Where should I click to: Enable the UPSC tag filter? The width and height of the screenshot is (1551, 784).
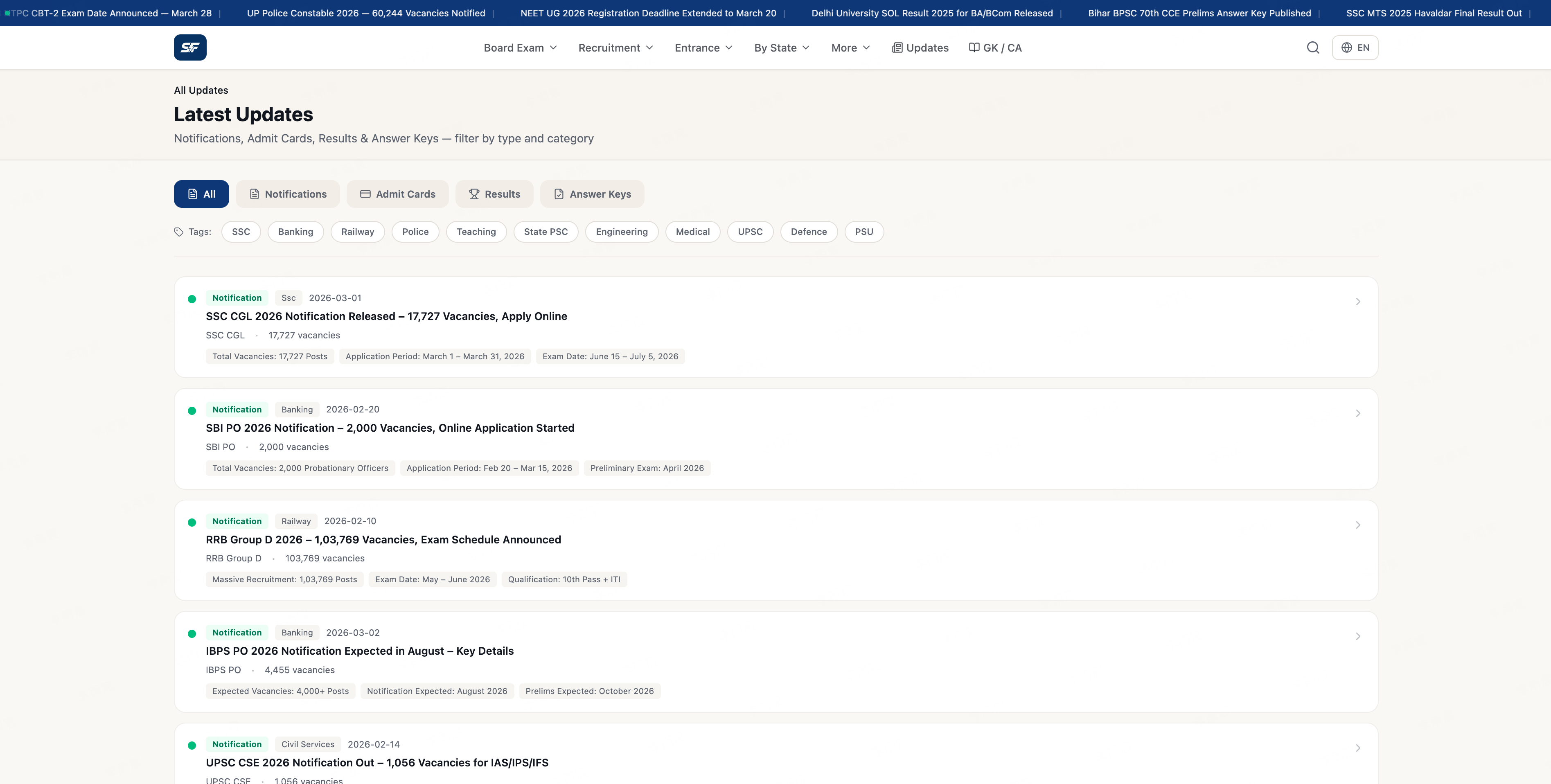pyautogui.click(x=750, y=232)
